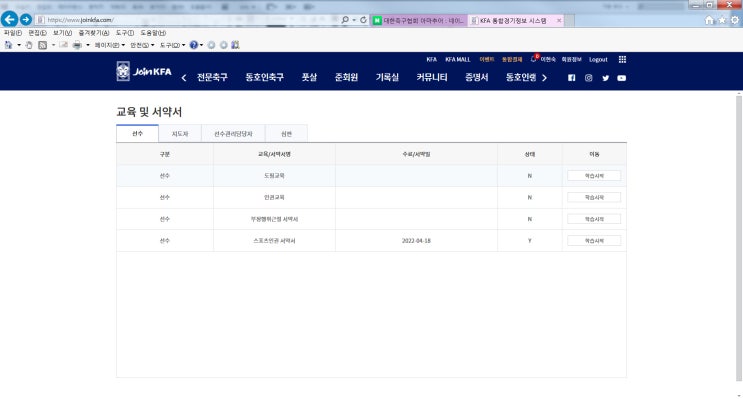The image size is (743, 399).
Task: Expand the RSS feeds dropdown arrow
Action: coord(53,45)
